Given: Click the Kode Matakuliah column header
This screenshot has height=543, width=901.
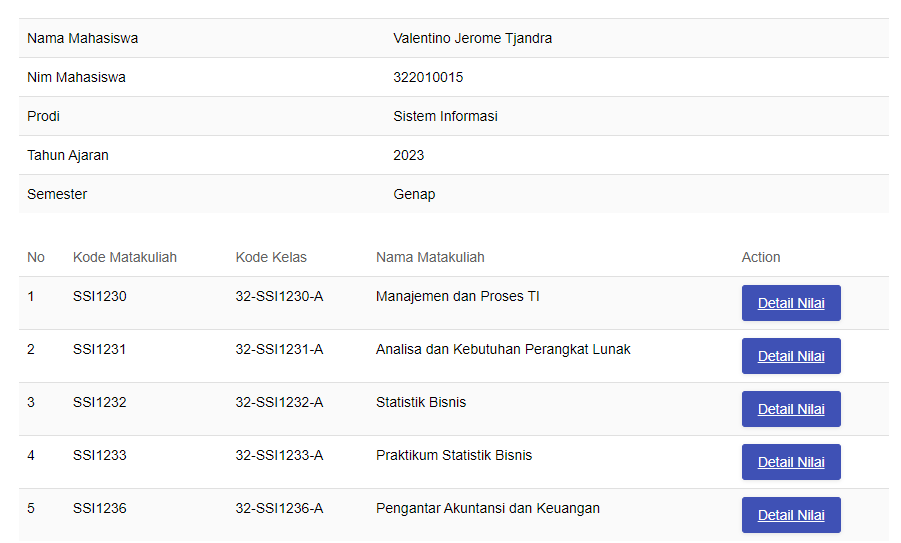Looking at the screenshot, I should (125, 257).
